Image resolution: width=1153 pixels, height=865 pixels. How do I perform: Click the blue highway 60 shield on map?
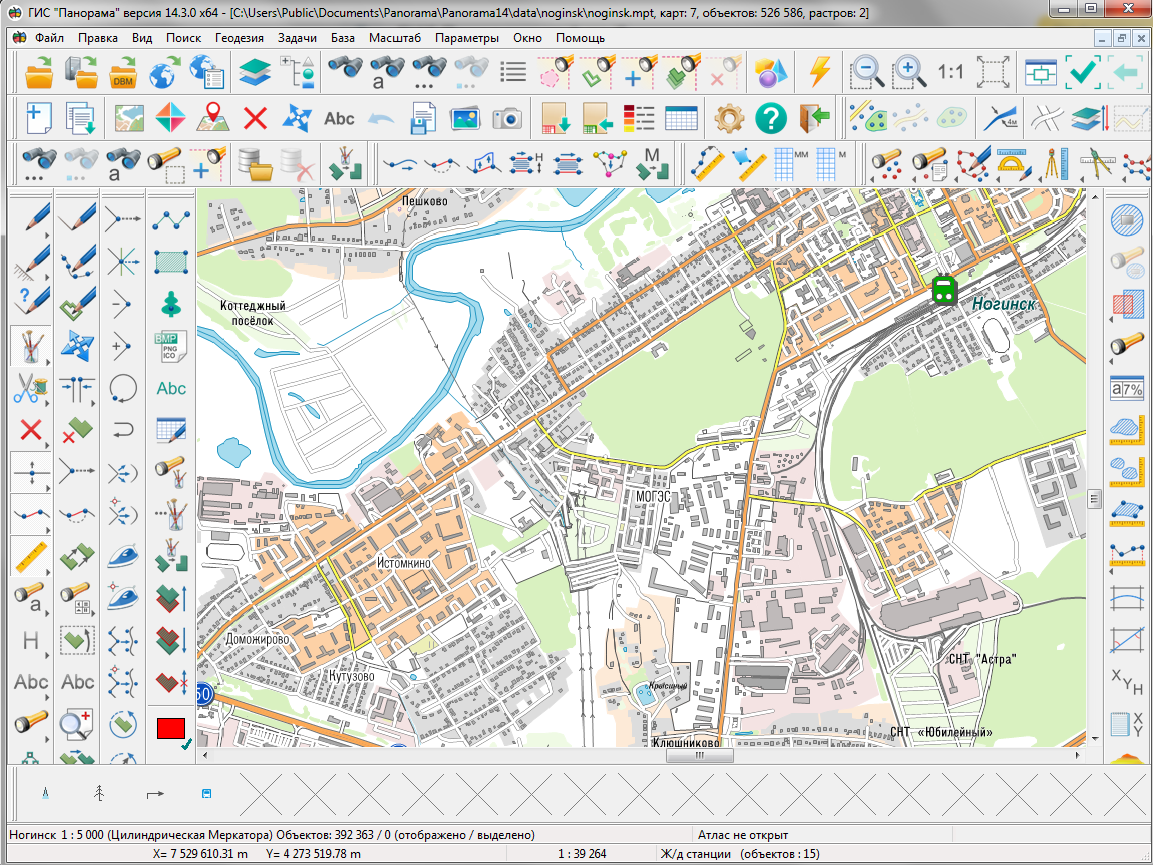click(203, 694)
